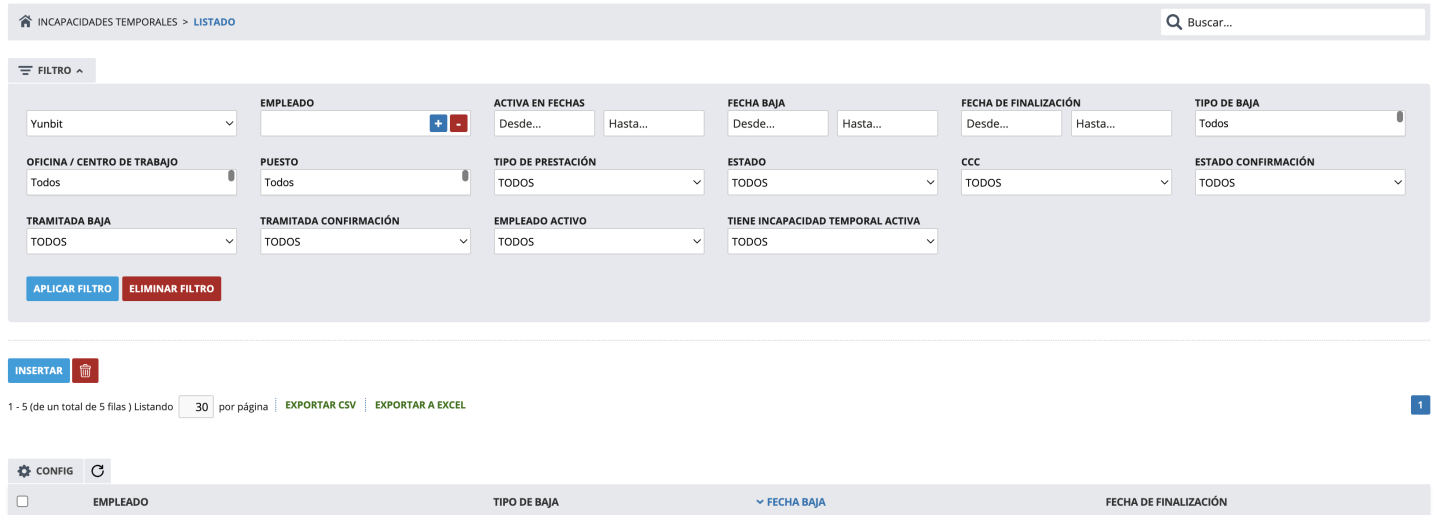Click Incapacidades Temporales breadcrumb
Viewport: 1440px width, 515px height.
tap(107, 21)
